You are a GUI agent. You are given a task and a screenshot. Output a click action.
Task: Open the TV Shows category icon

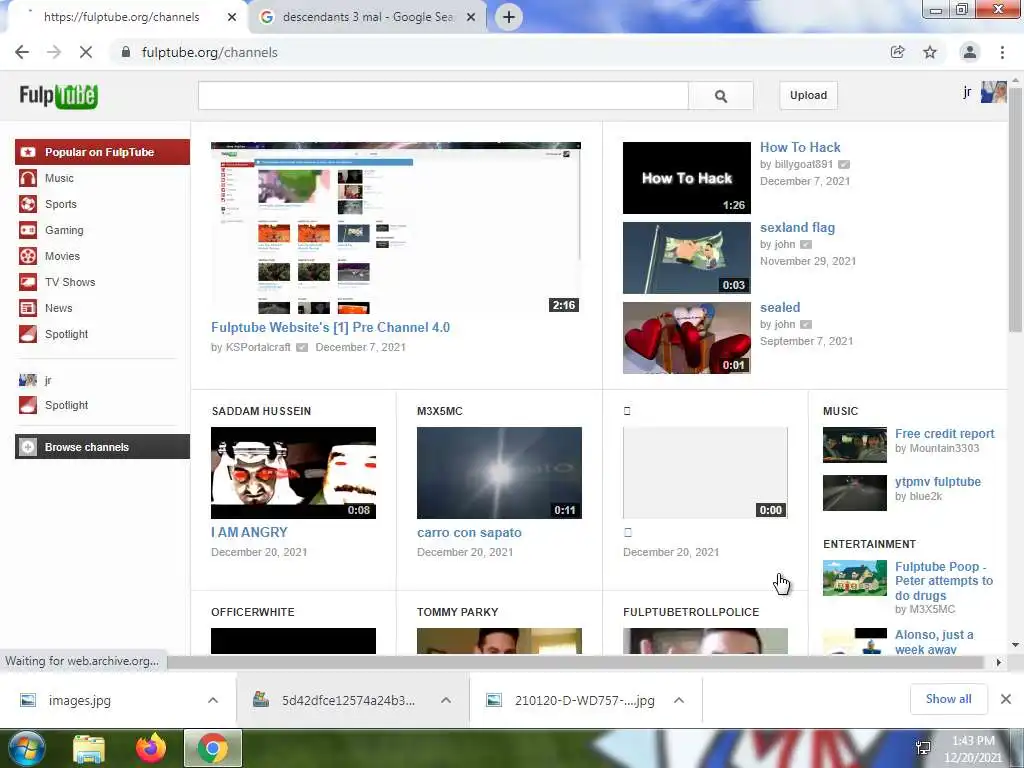coord(27,282)
